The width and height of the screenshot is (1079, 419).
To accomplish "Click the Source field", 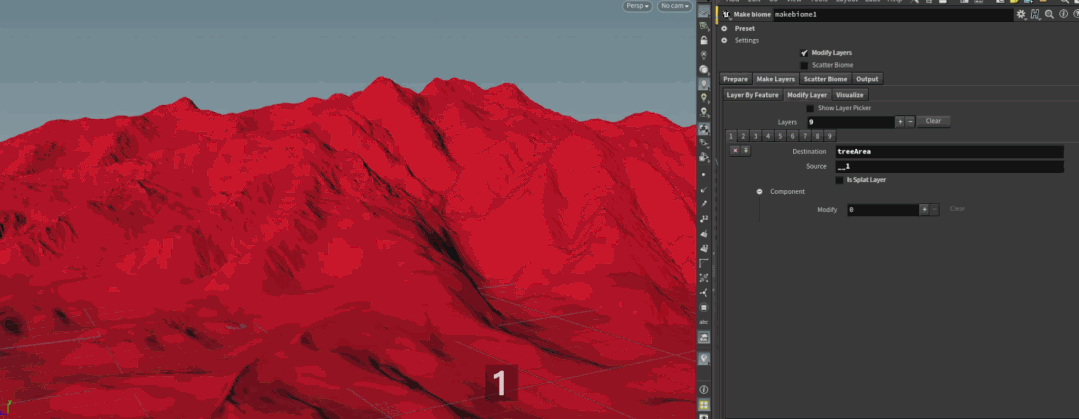I will click(x=950, y=166).
